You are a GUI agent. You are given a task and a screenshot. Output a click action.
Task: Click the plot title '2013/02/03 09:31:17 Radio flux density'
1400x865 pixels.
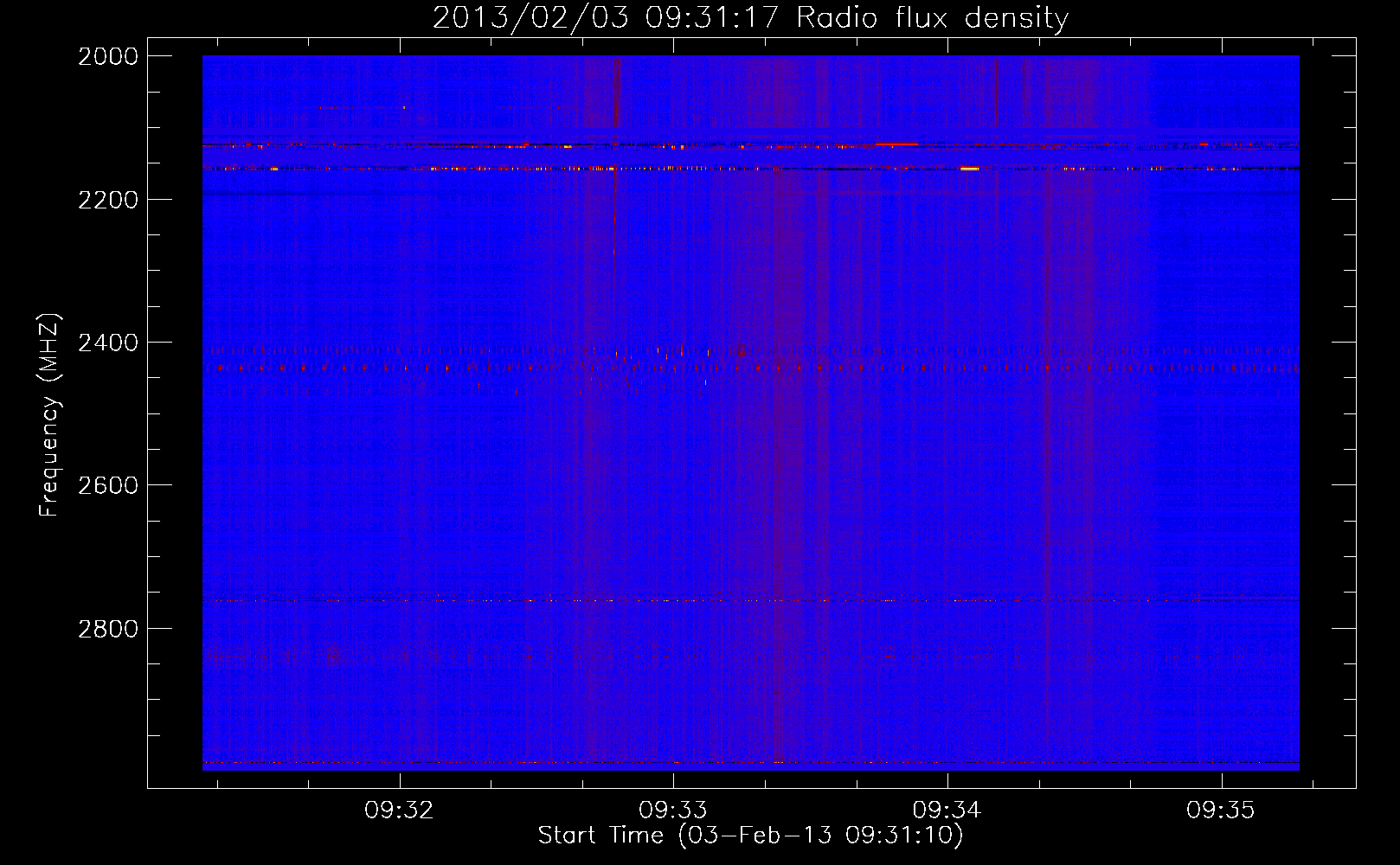click(x=750, y=18)
